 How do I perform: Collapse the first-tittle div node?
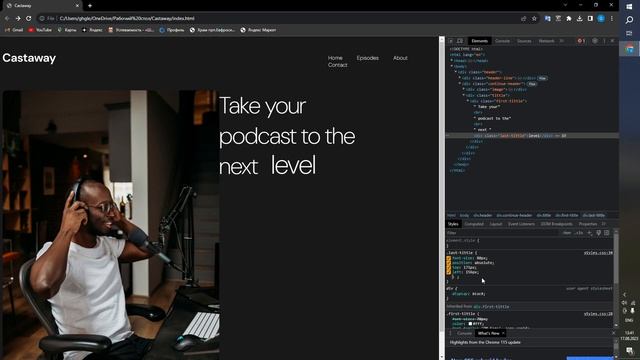coord(468,100)
